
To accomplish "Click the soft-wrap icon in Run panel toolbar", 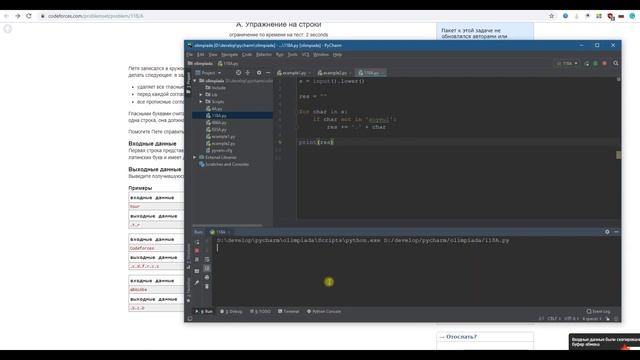I will (x=207, y=260).
